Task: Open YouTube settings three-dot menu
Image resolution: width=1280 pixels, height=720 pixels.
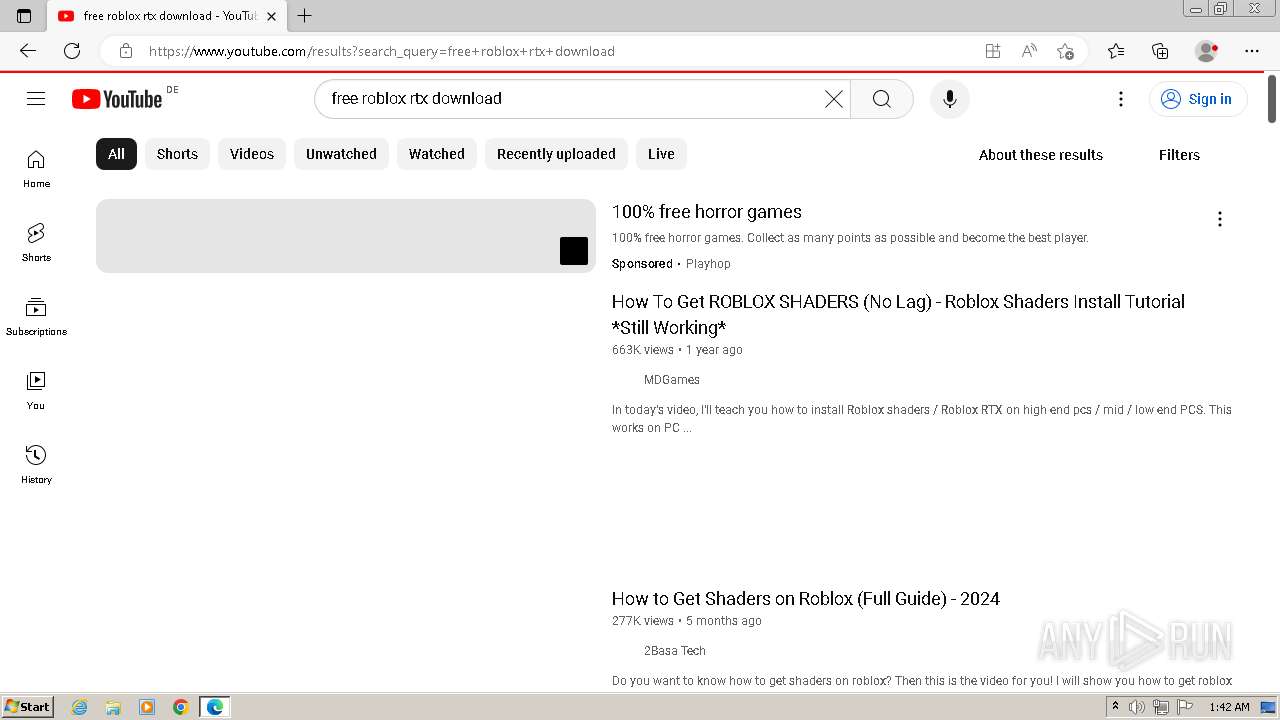Action: coord(1121,98)
